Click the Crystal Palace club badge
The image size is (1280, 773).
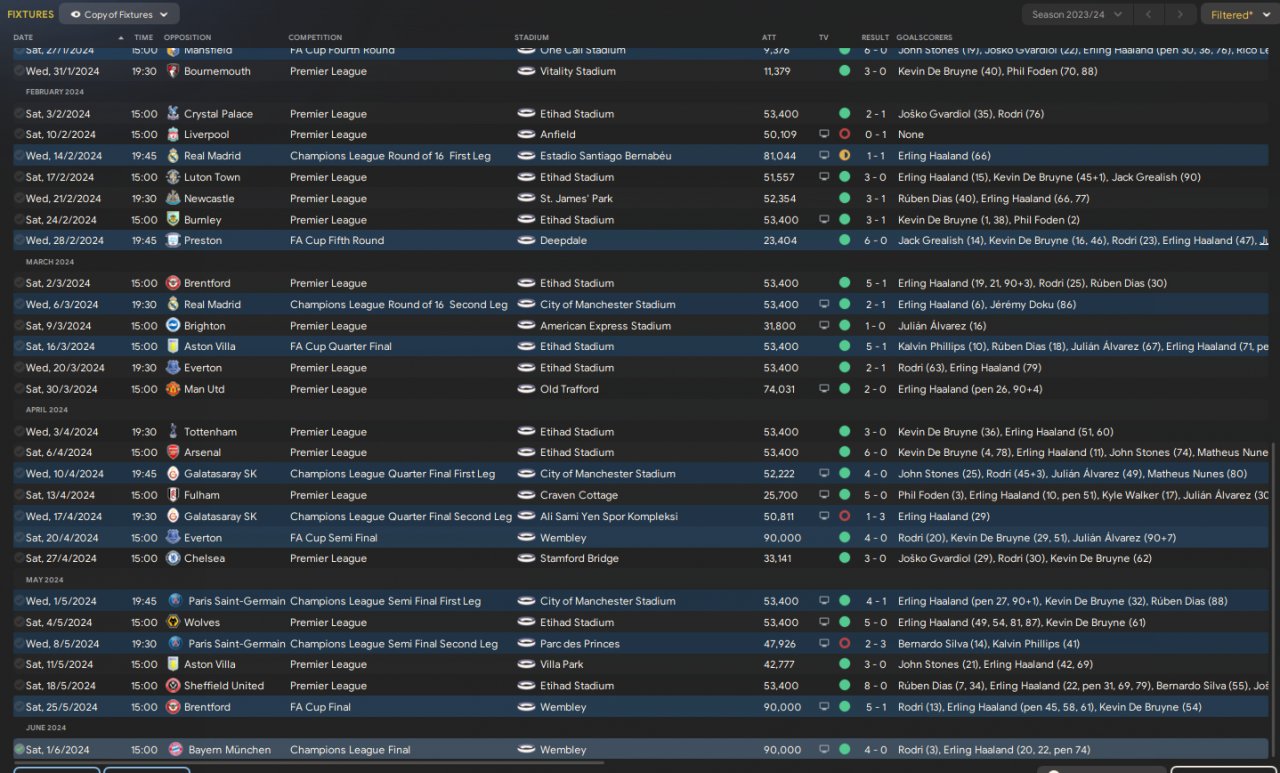click(x=173, y=114)
